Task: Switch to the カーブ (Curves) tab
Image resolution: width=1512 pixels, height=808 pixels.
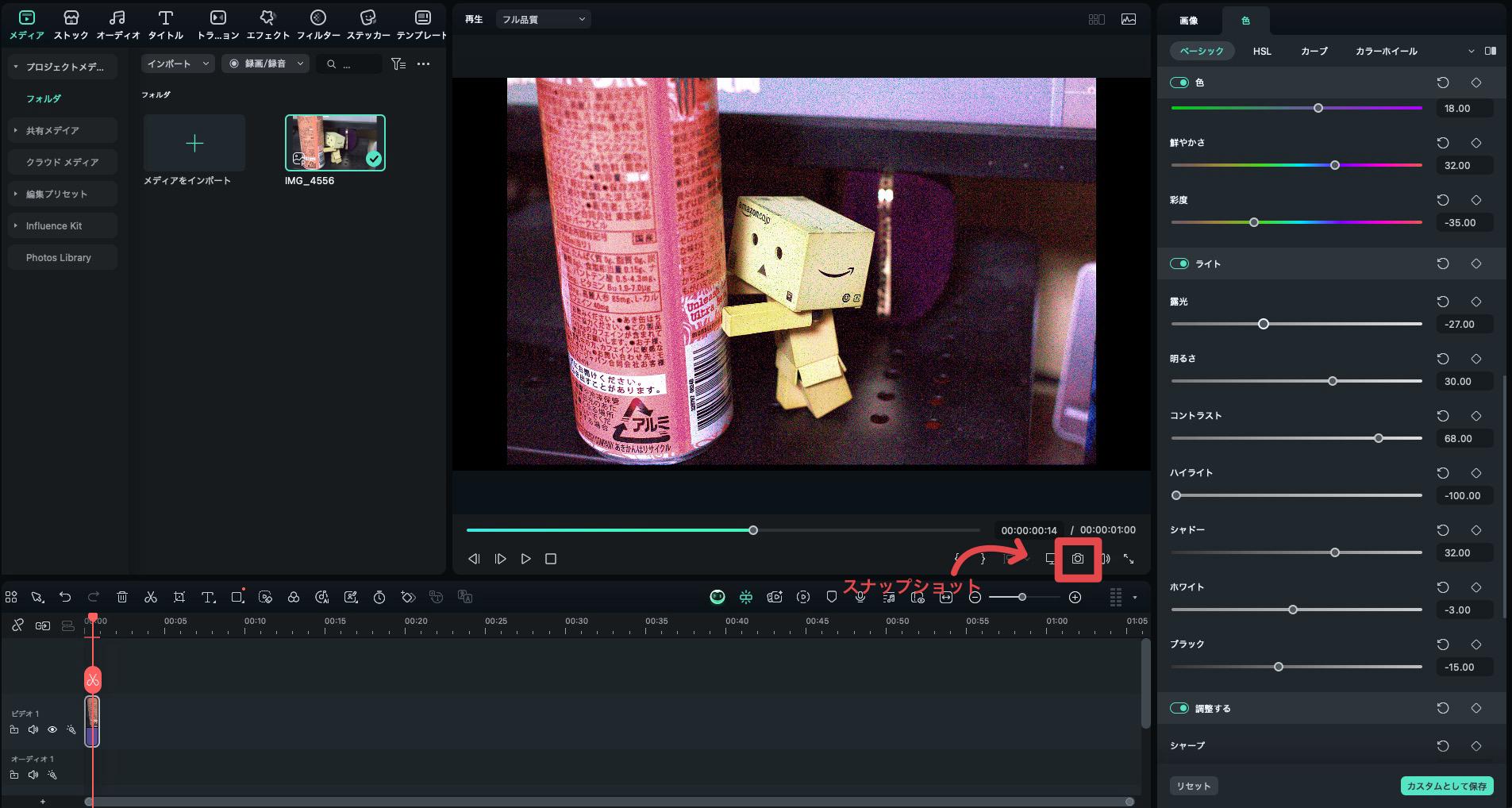Action: tap(1314, 51)
